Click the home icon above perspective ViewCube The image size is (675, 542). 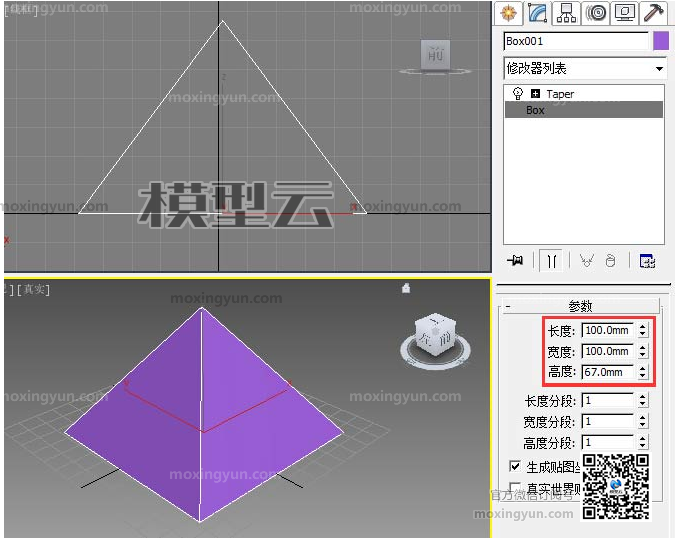tap(406, 288)
